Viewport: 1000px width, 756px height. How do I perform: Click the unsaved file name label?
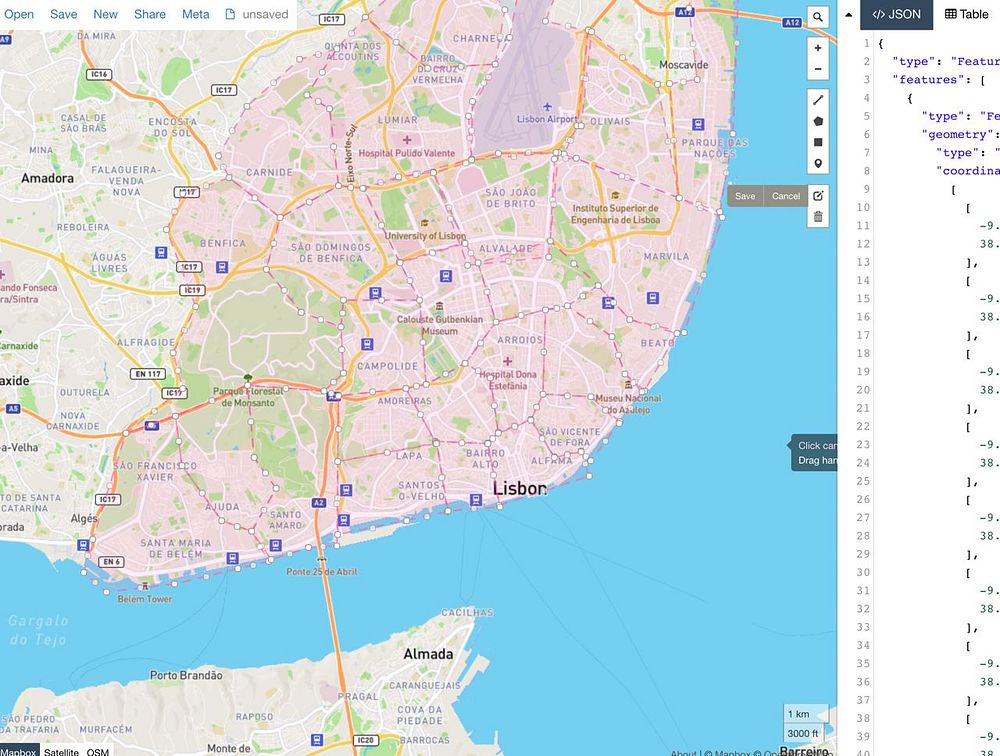(x=265, y=14)
